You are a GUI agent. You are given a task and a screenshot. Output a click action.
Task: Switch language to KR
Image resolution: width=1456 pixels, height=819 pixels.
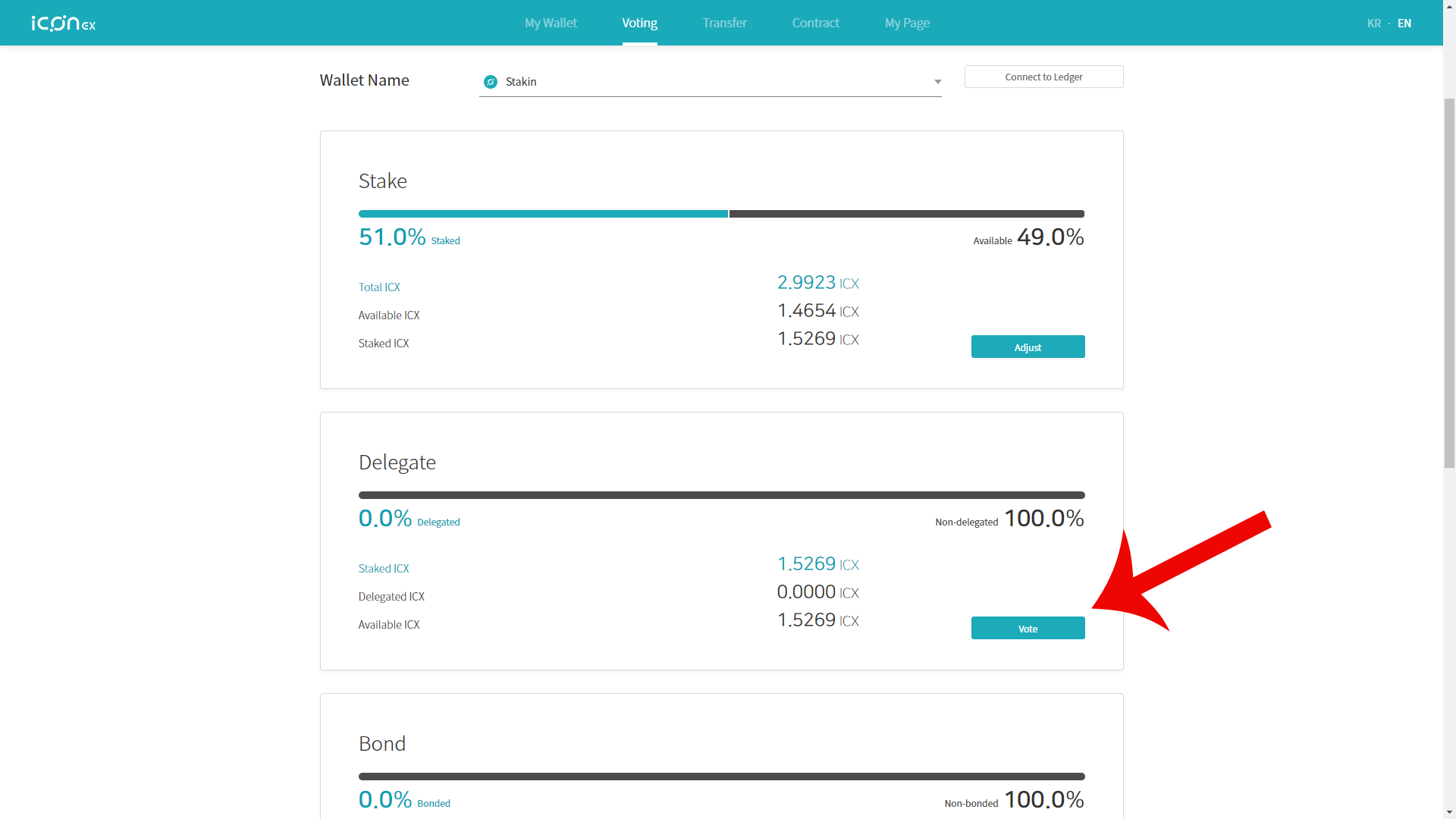tap(1373, 24)
